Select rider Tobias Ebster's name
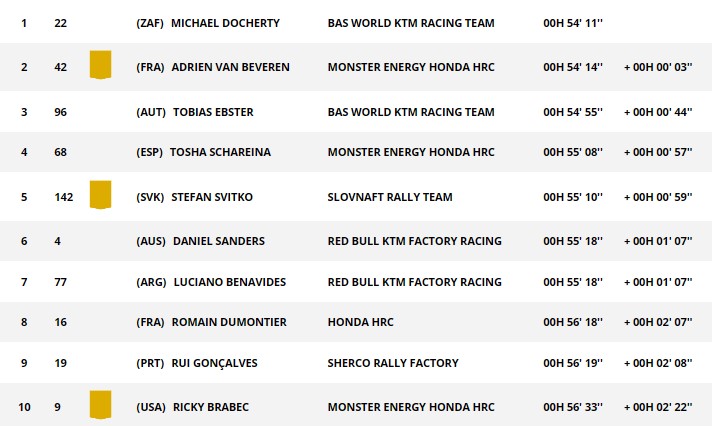The image size is (712, 426). pyautogui.click(x=213, y=112)
